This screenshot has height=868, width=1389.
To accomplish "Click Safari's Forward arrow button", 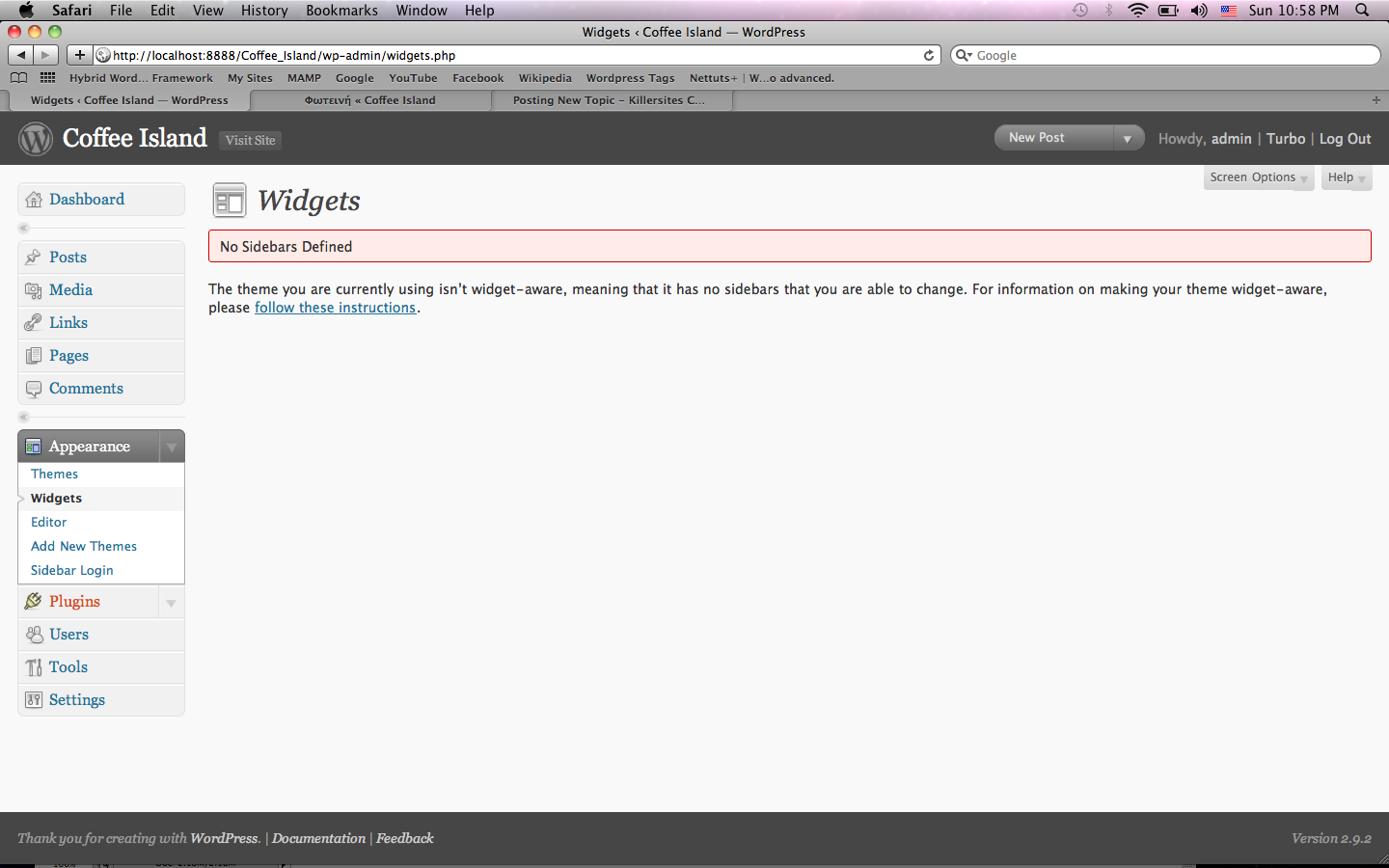I will [x=46, y=55].
